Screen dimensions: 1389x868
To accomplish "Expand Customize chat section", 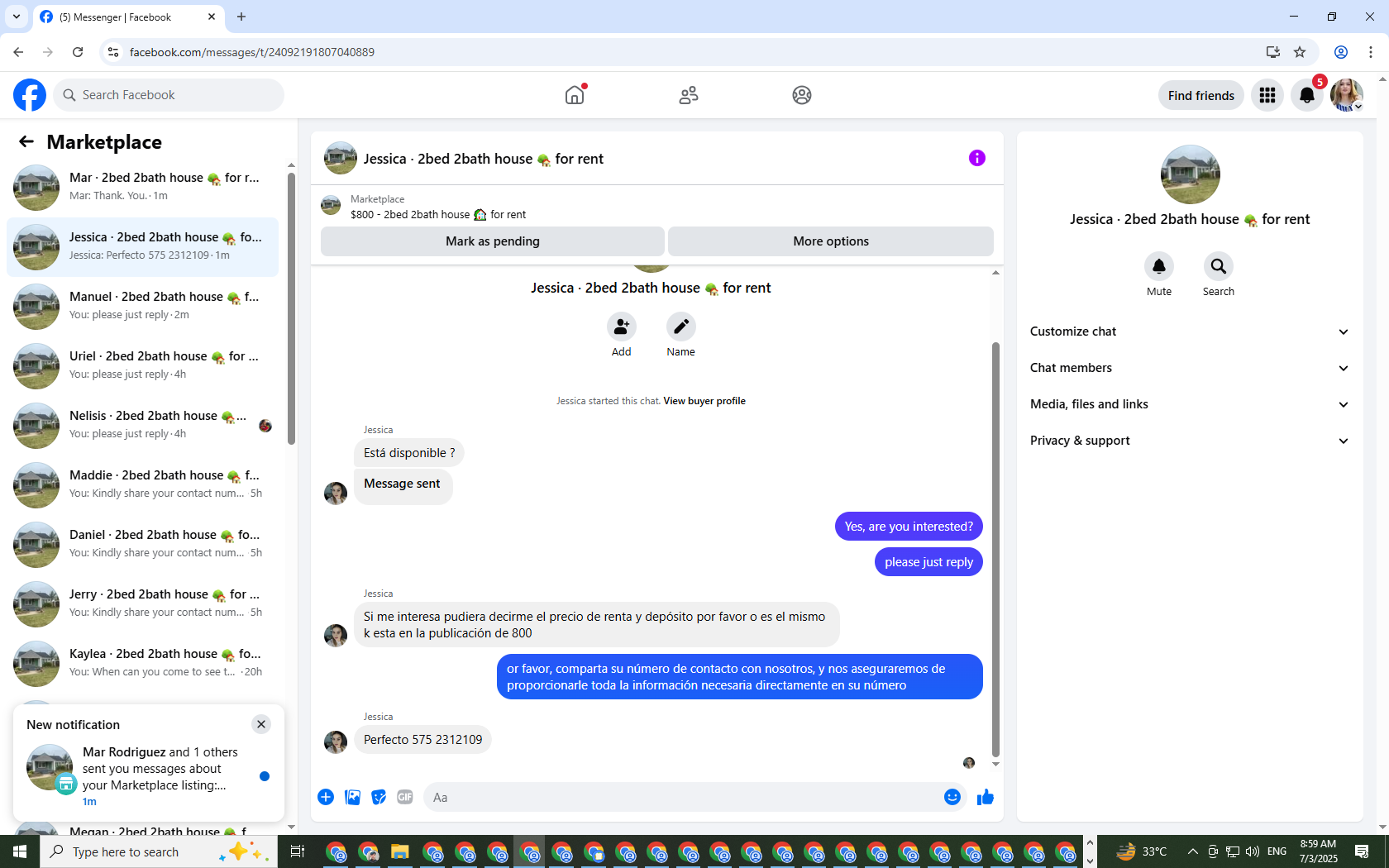I will click(x=1190, y=331).
